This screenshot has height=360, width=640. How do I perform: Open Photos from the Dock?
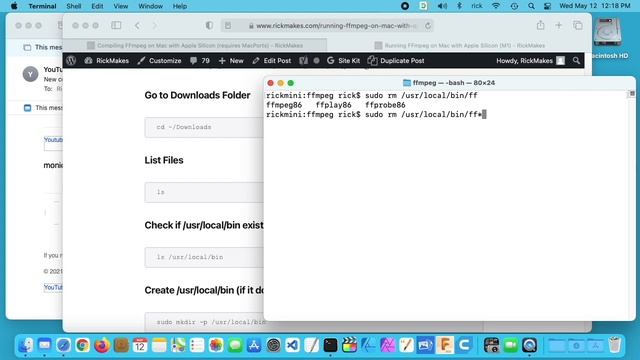click(x=216, y=345)
